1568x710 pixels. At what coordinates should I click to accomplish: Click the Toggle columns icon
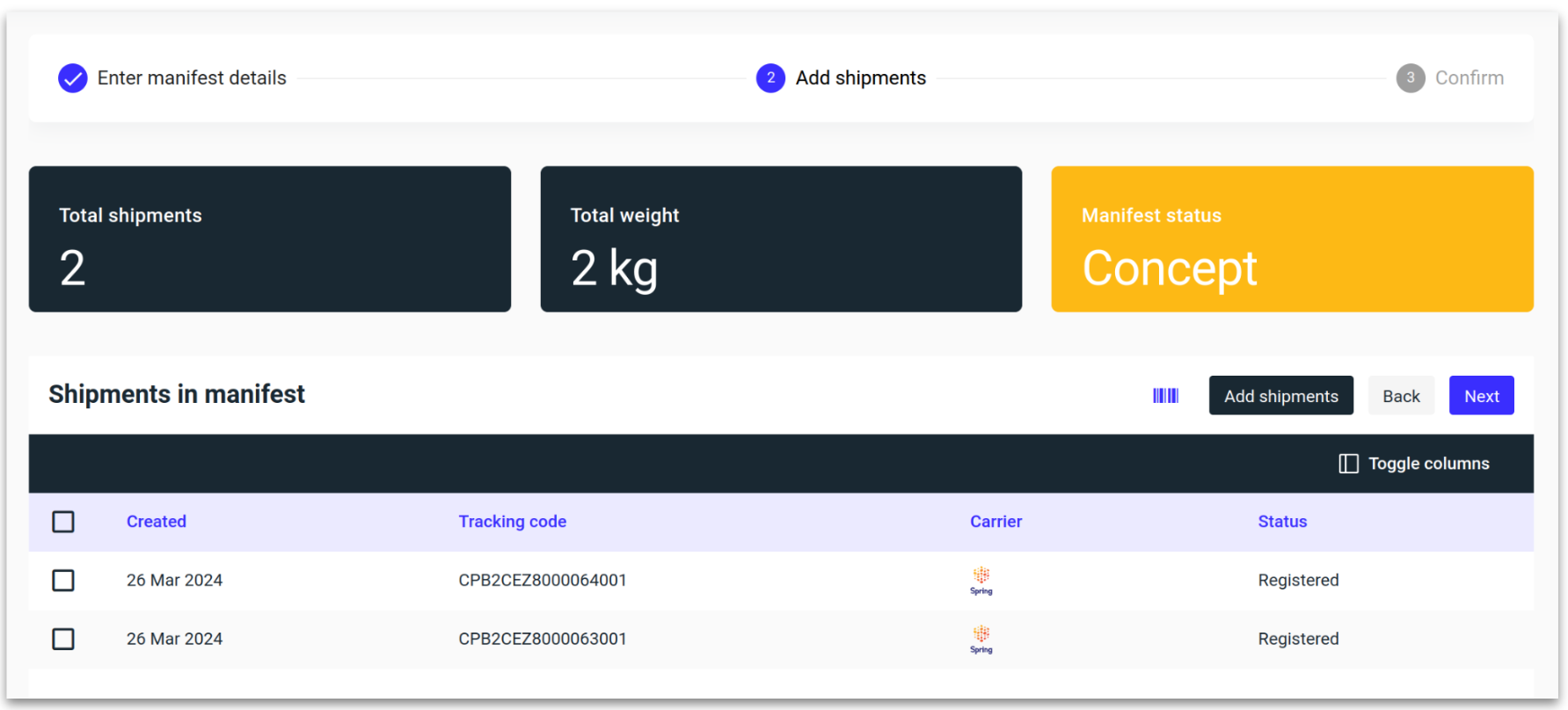tap(1348, 464)
